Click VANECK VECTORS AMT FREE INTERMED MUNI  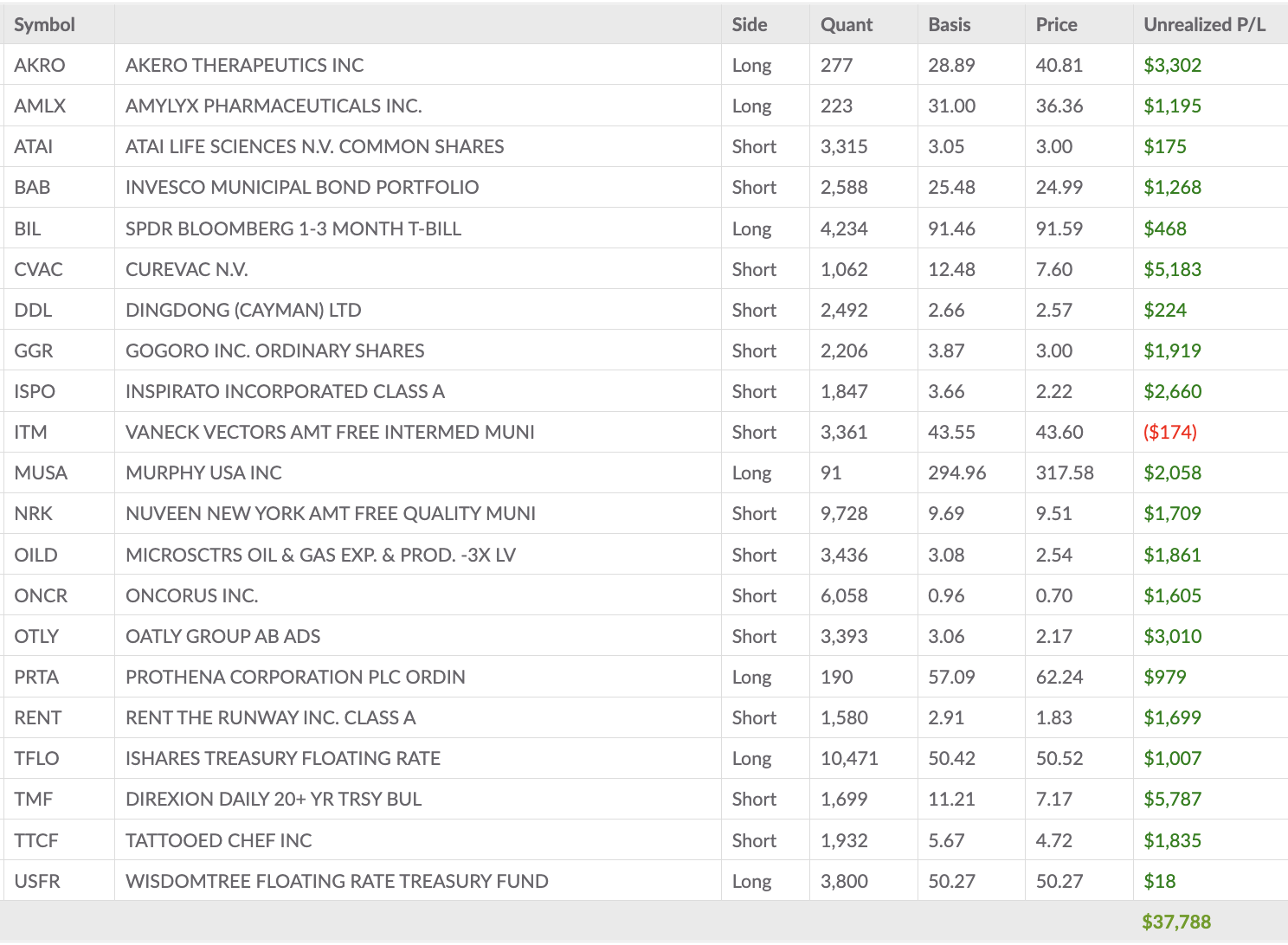(330, 432)
